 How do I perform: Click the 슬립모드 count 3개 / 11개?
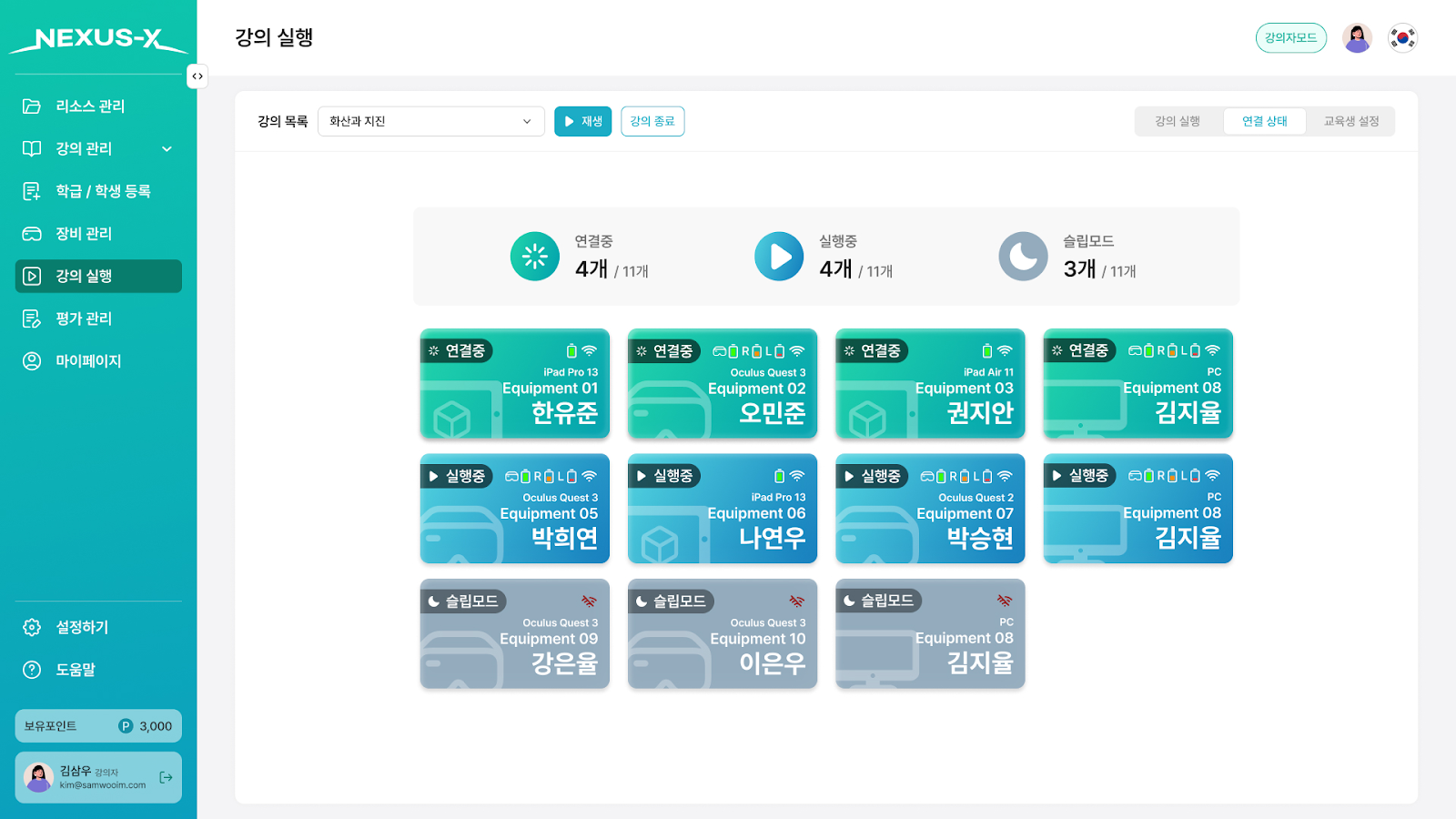tap(1099, 269)
